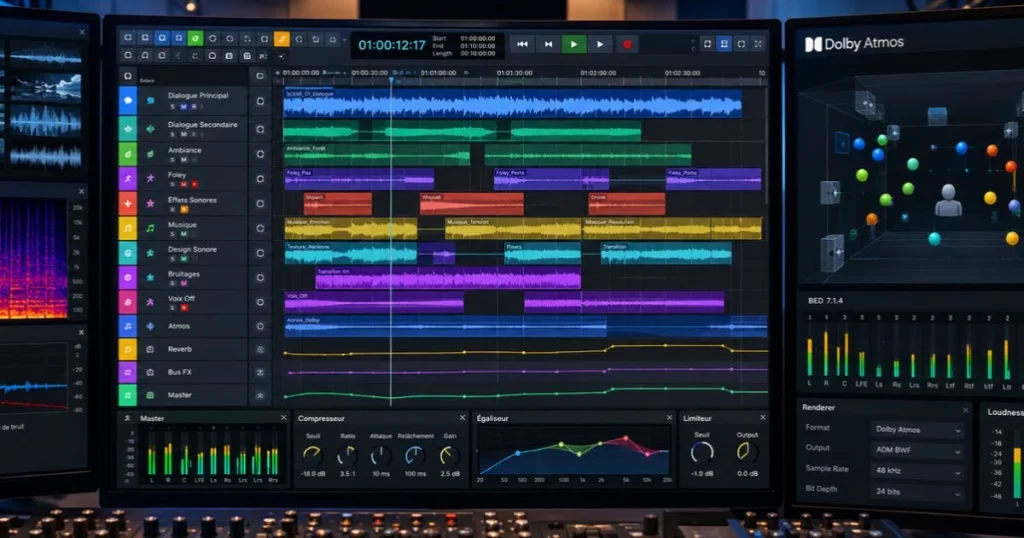Click skip-to-start button beside rewind
Viewport: 1024px width, 538px height.
pyautogui.click(x=548, y=44)
